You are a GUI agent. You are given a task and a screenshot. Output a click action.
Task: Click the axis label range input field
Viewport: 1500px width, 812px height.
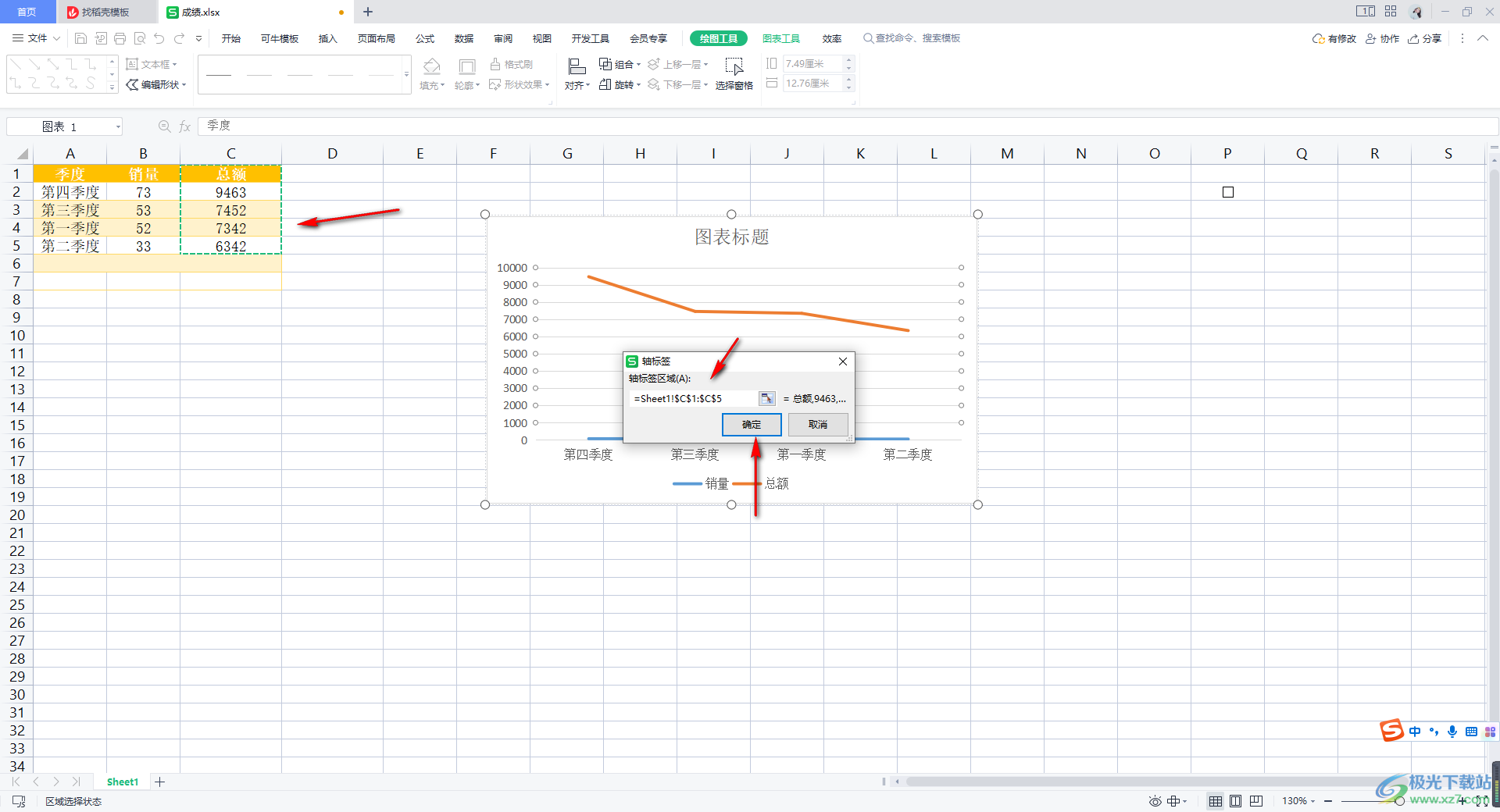tap(694, 399)
